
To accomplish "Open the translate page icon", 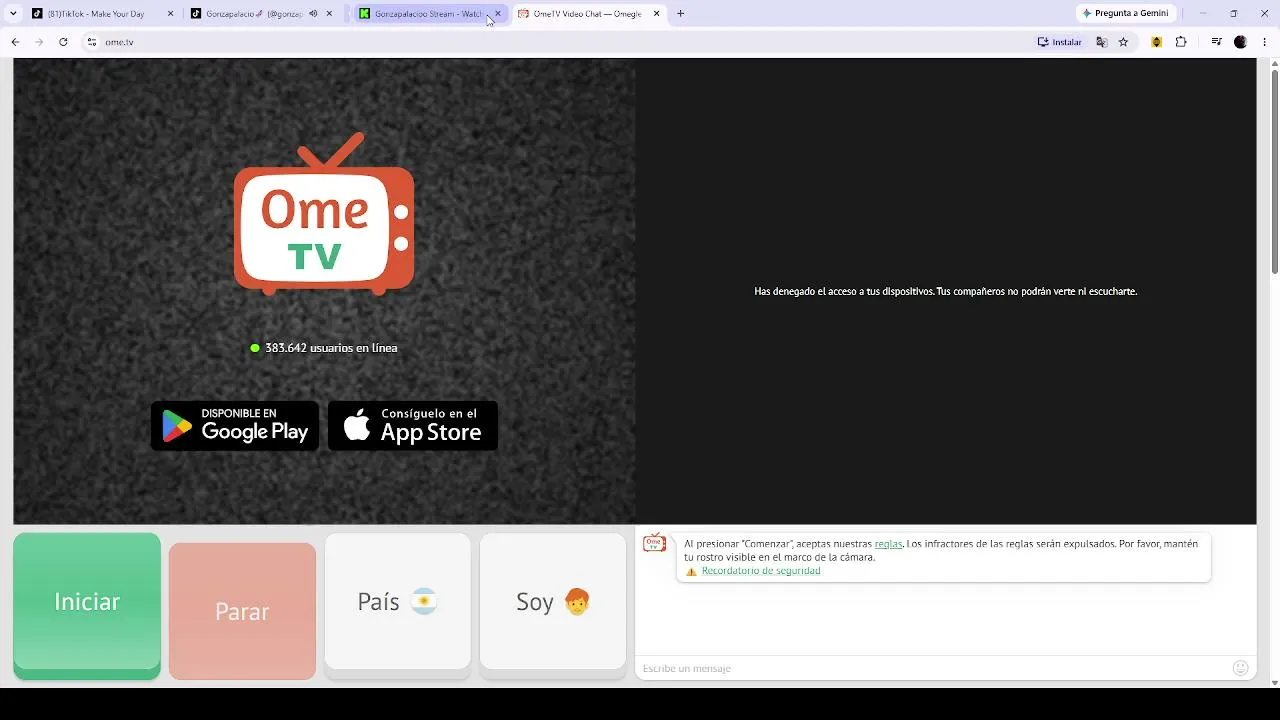I will 1101,42.
